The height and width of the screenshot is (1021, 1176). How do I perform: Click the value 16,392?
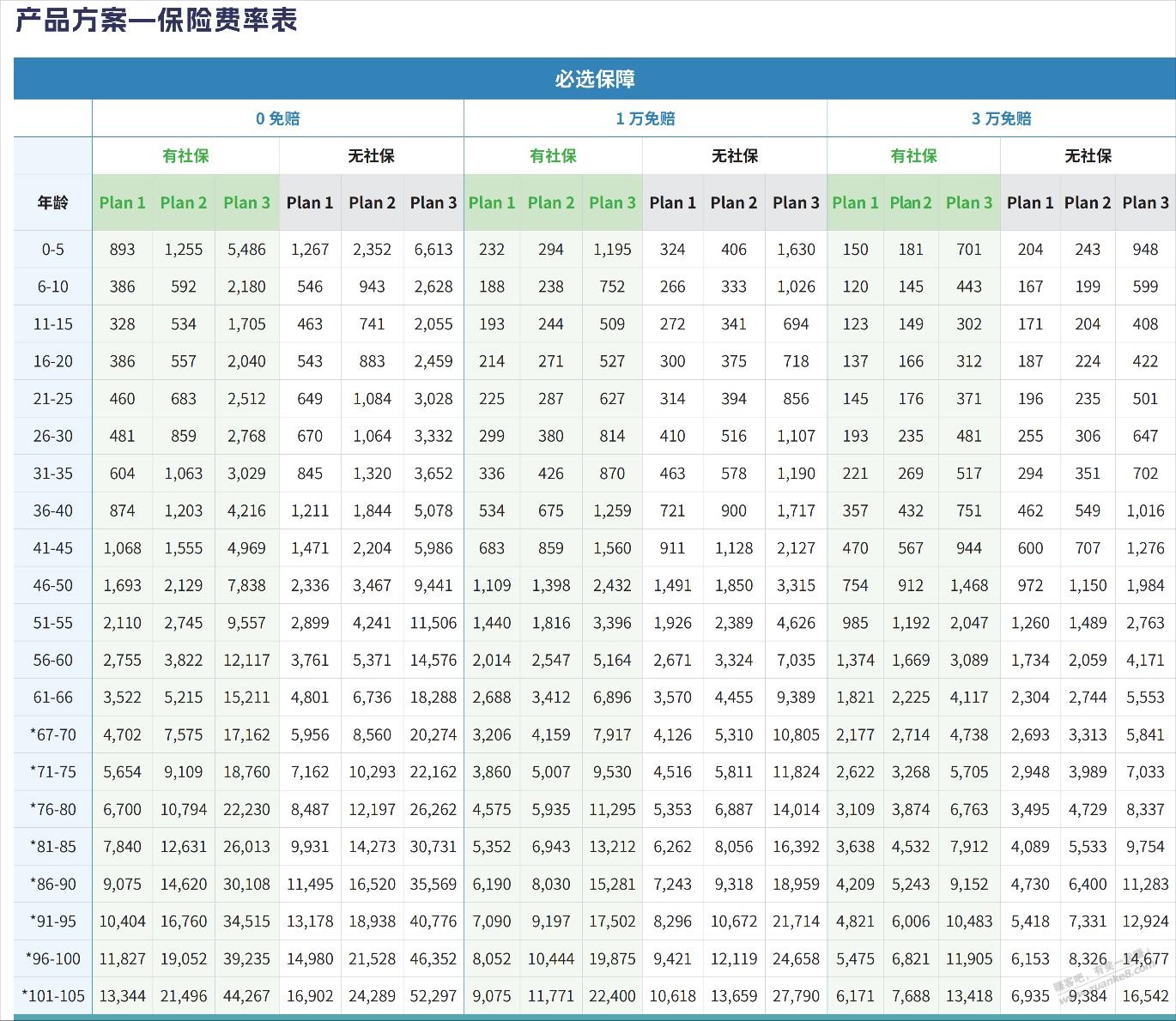[796, 847]
